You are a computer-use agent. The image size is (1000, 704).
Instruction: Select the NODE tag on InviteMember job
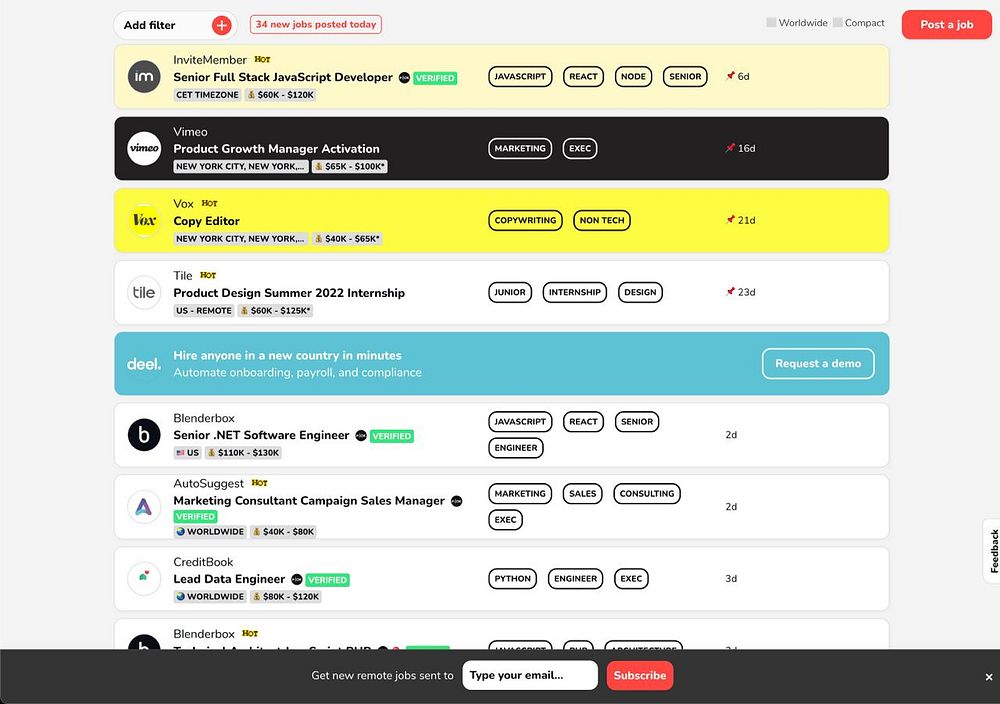(x=633, y=77)
